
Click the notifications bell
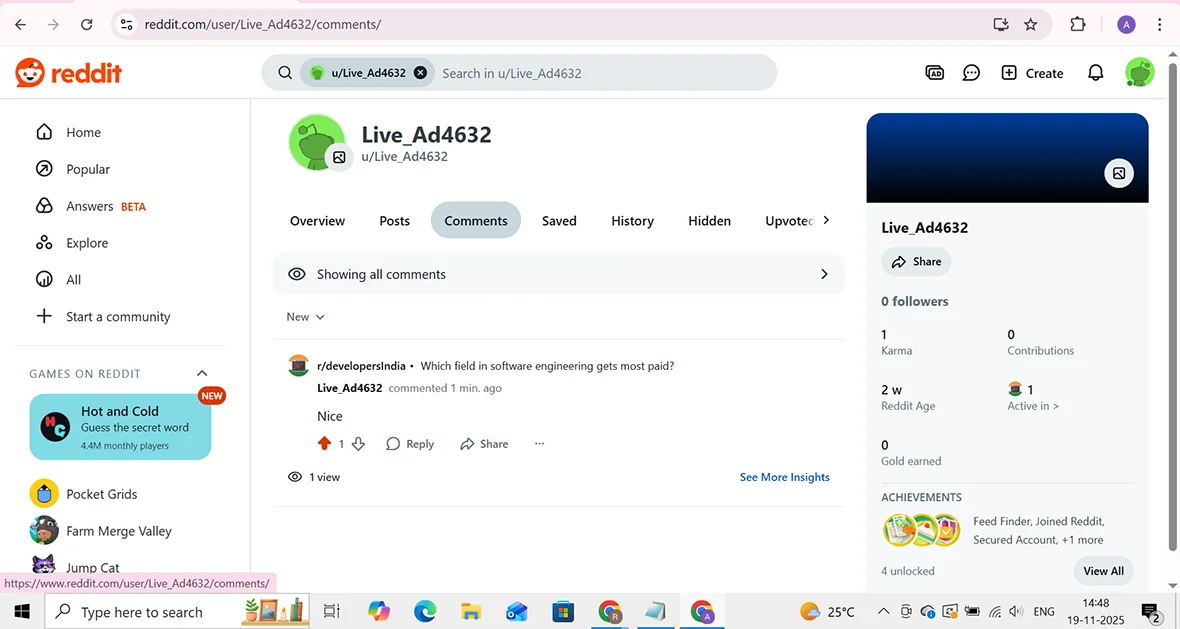[1095, 72]
